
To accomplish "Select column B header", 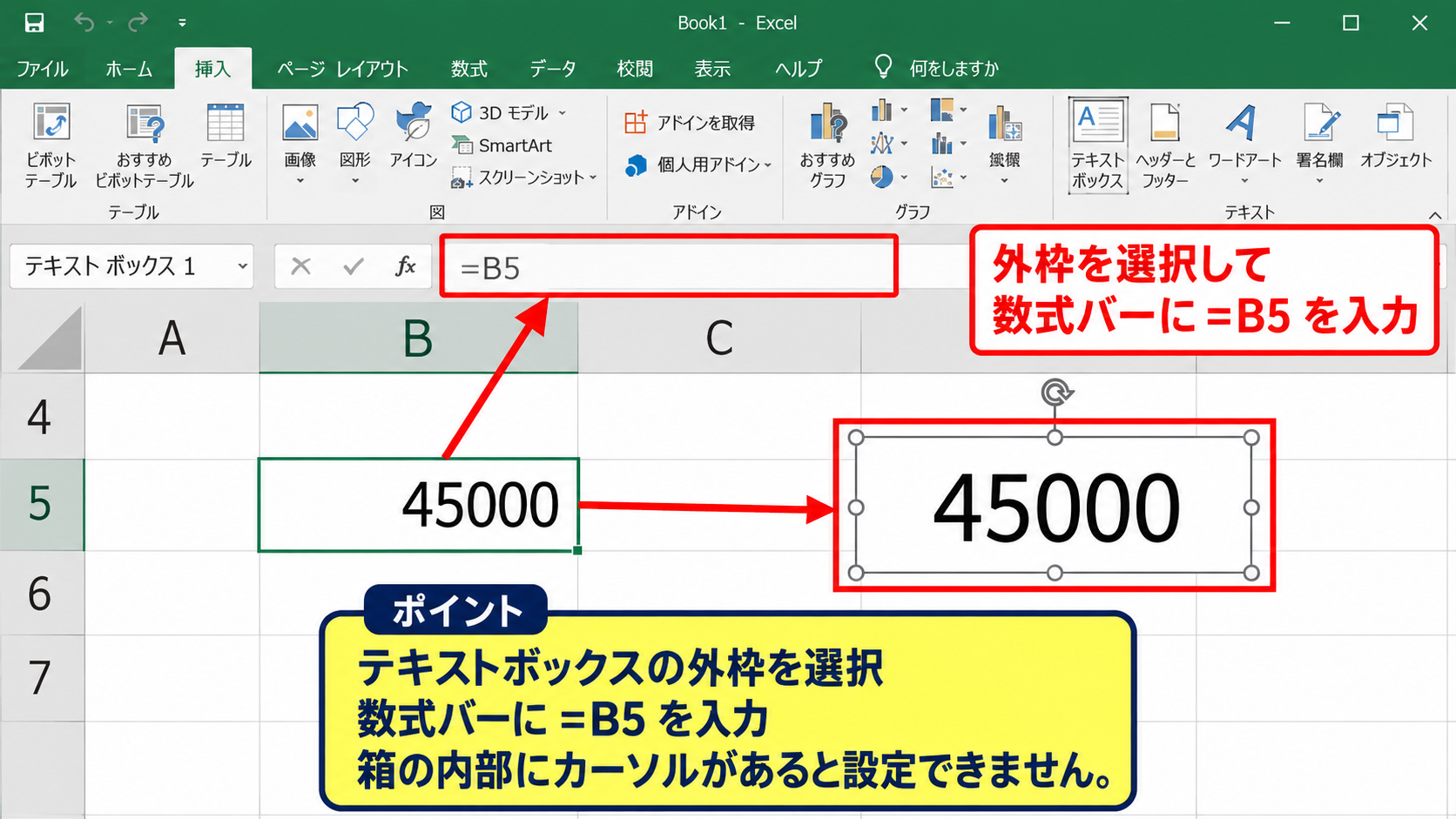I will [x=418, y=339].
